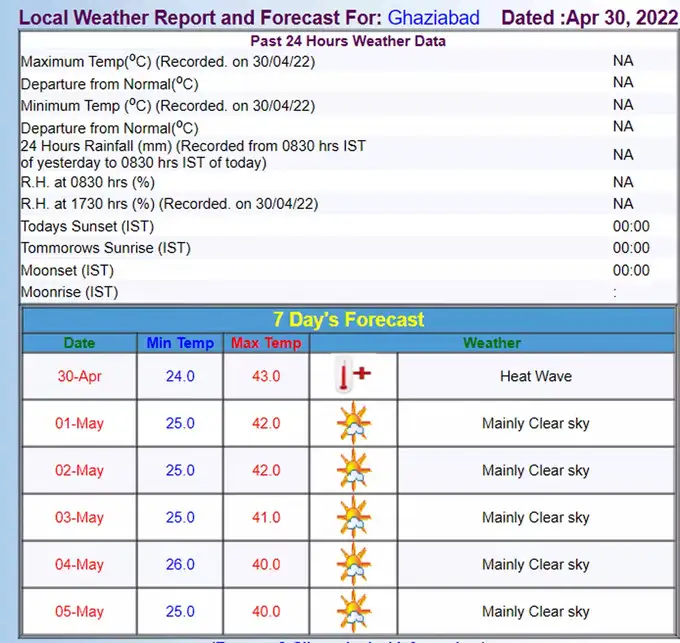Click the Heat Wave thermometer icon for 30-Apr
680x643 pixels.
tap(353, 376)
